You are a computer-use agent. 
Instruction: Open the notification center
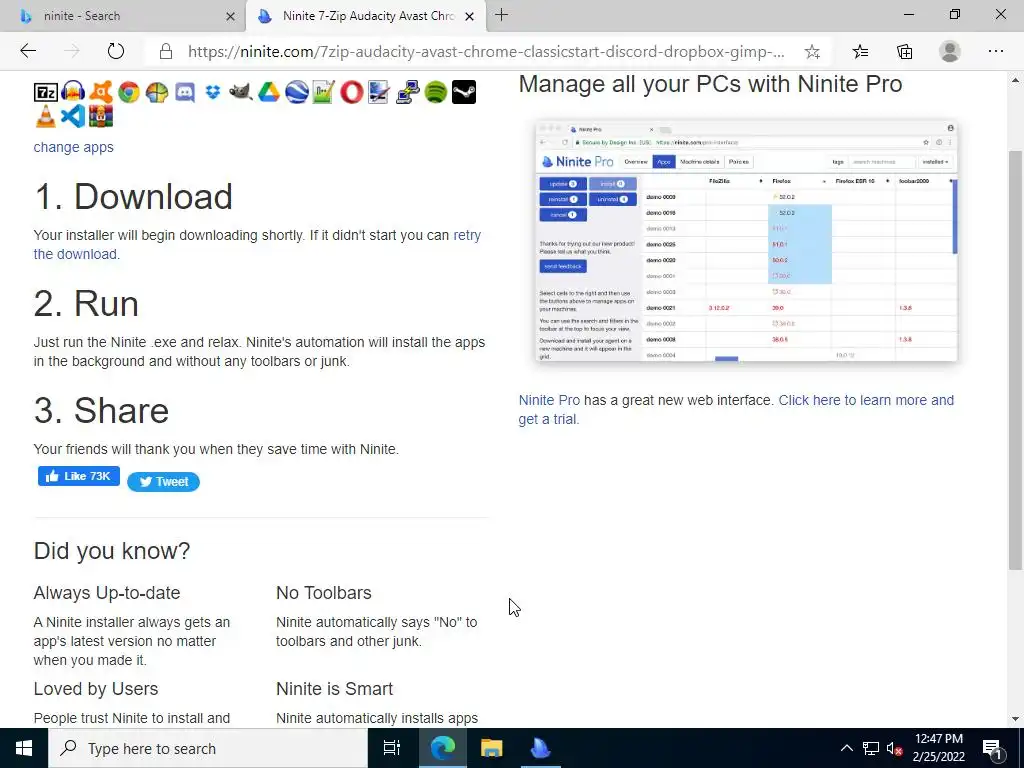[992, 748]
